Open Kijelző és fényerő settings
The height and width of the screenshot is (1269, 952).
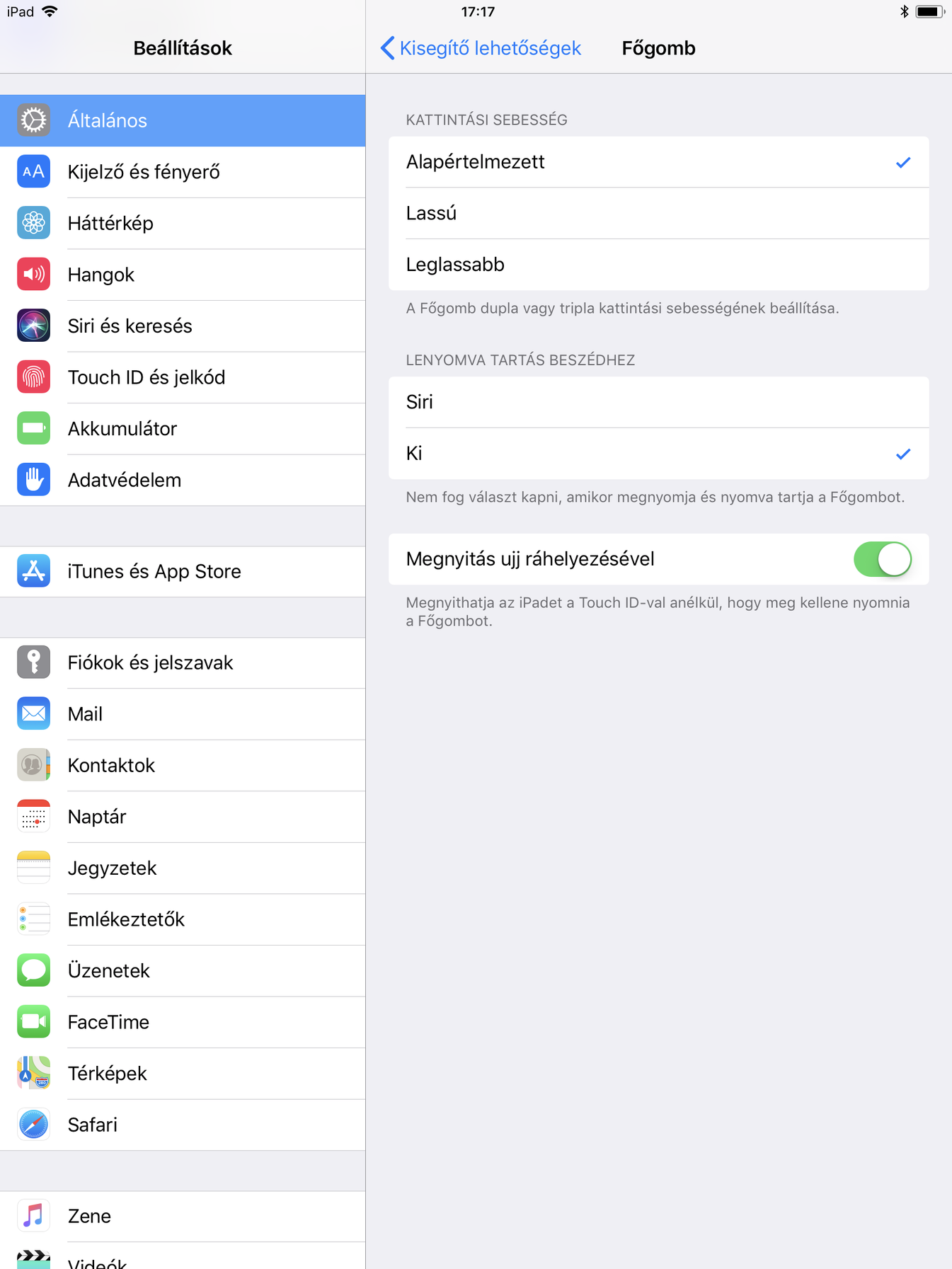(x=183, y=172)
